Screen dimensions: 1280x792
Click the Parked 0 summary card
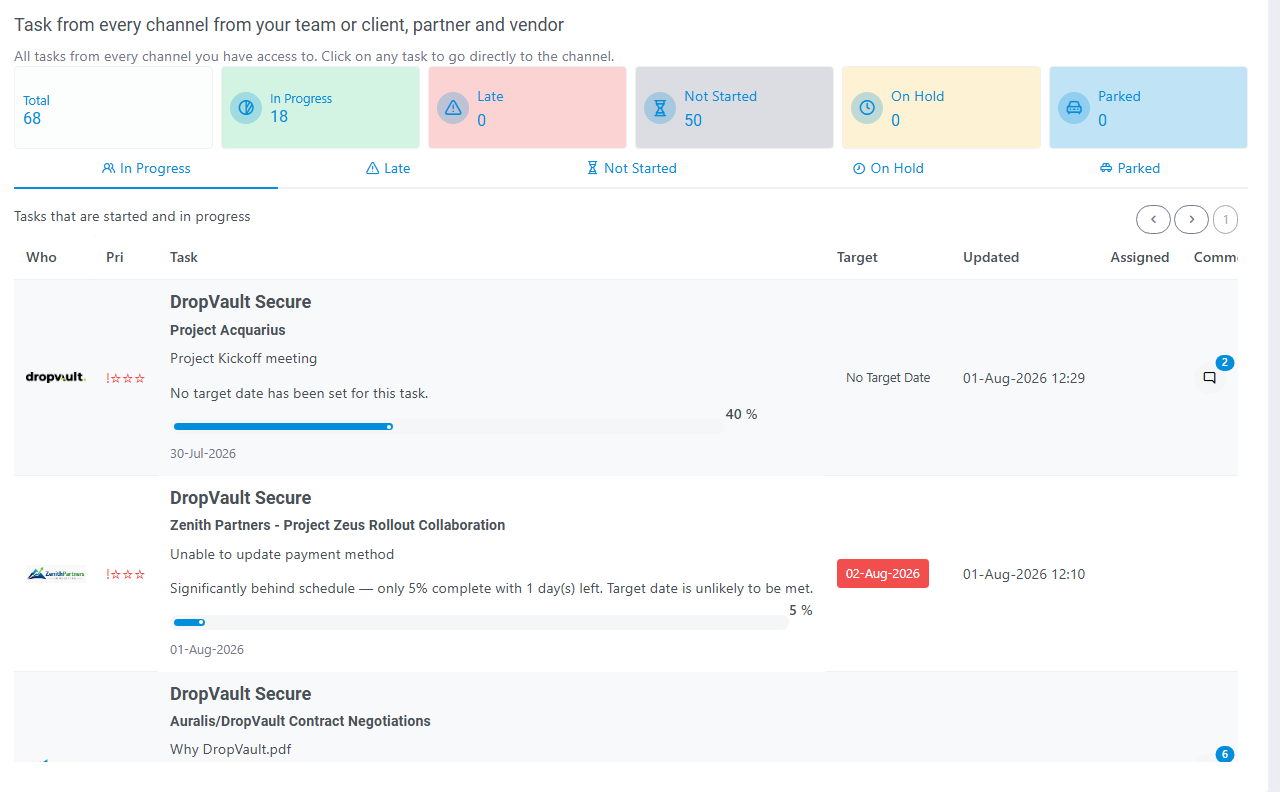tap(1148, 108)
